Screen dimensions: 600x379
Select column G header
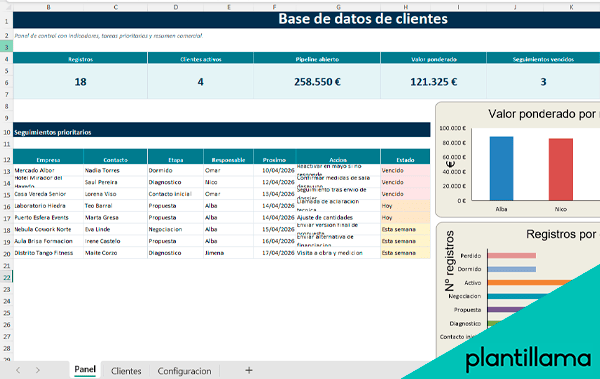pos(338,7)
